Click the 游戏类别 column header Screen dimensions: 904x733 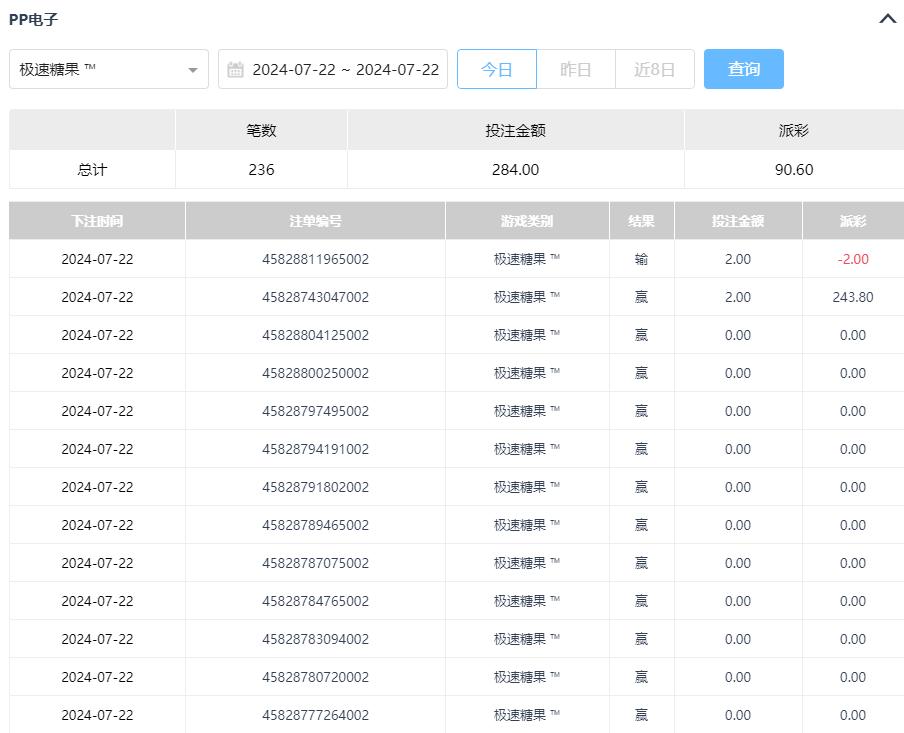pos(527,221)
